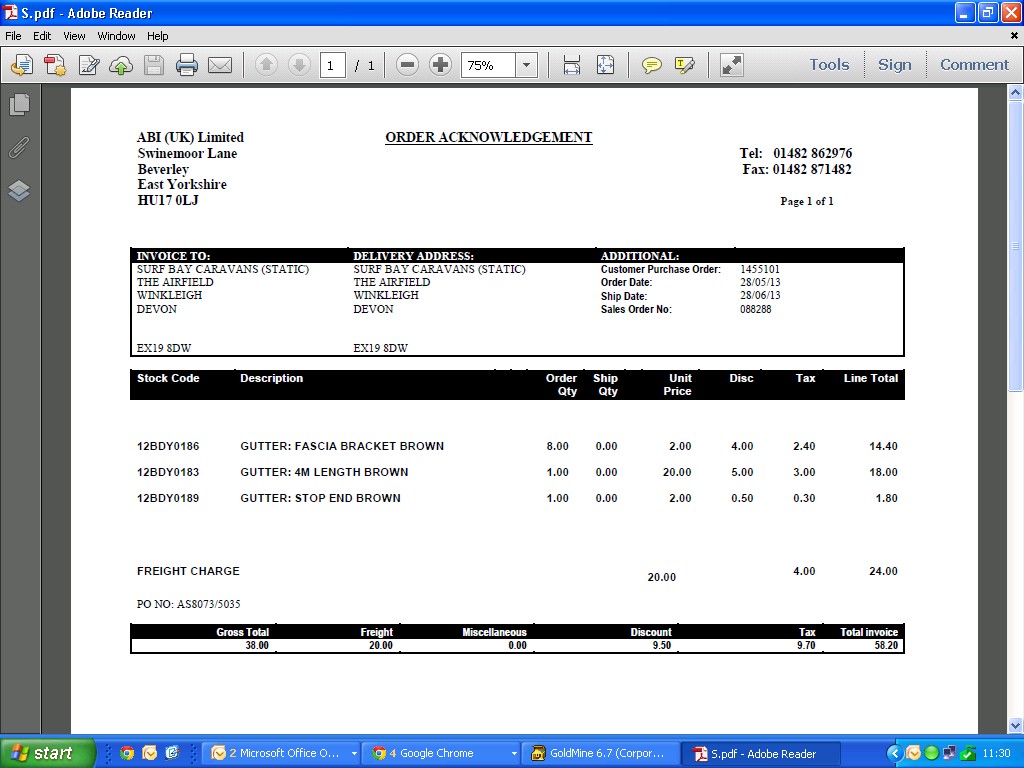Click the zoom out minus button

point(407,65)
